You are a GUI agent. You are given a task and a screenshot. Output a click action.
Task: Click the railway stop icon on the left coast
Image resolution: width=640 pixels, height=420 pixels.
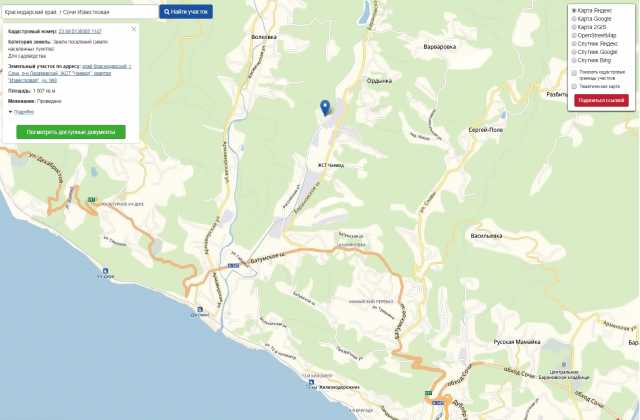[x=105, y=271]
